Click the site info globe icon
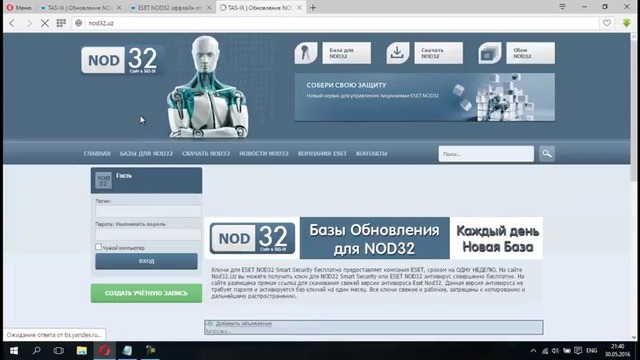The height and width of the screenshot is (360, 640). click(79, 23)
